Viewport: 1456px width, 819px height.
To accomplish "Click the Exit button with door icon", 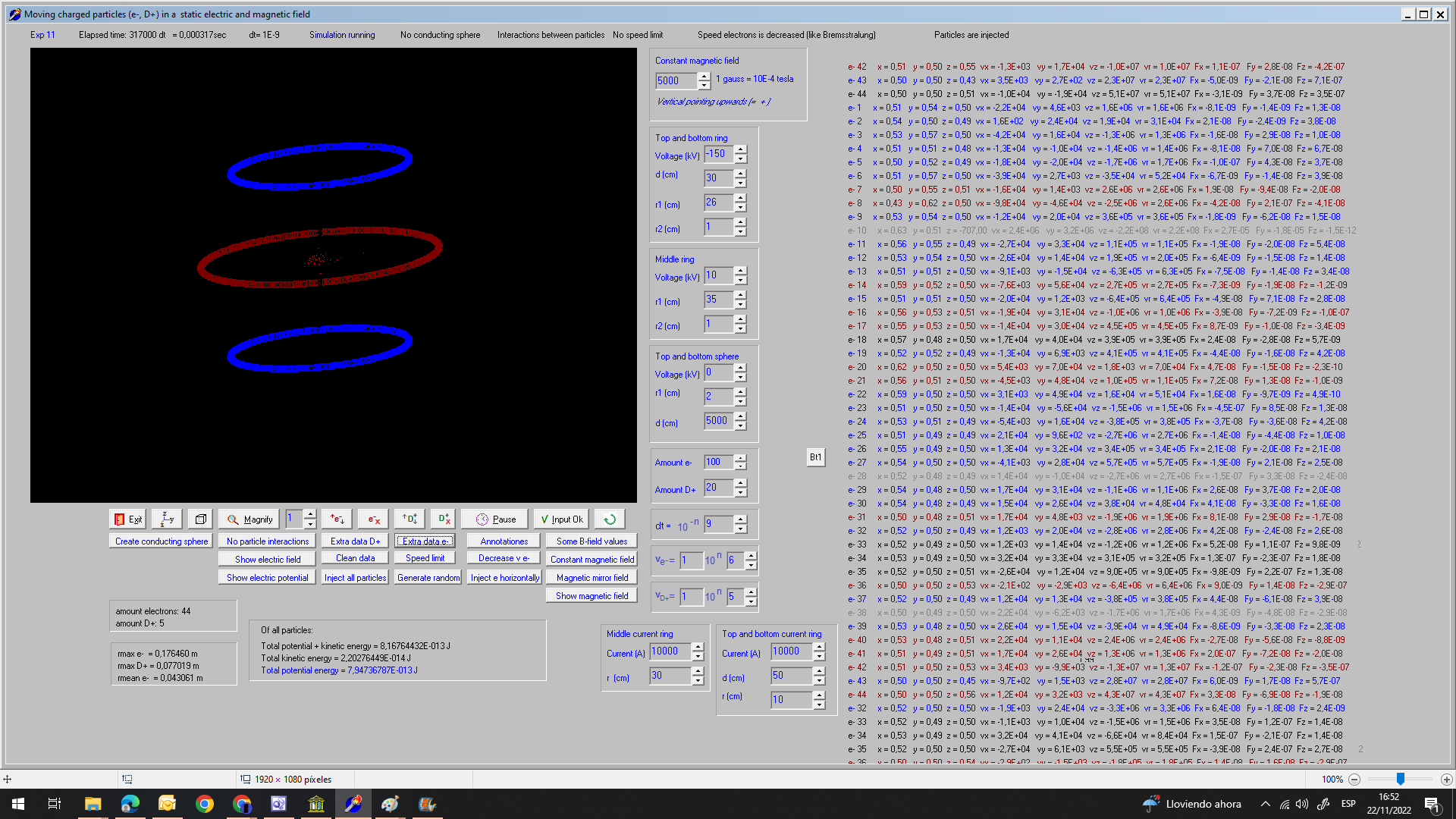I will [127, 519].
